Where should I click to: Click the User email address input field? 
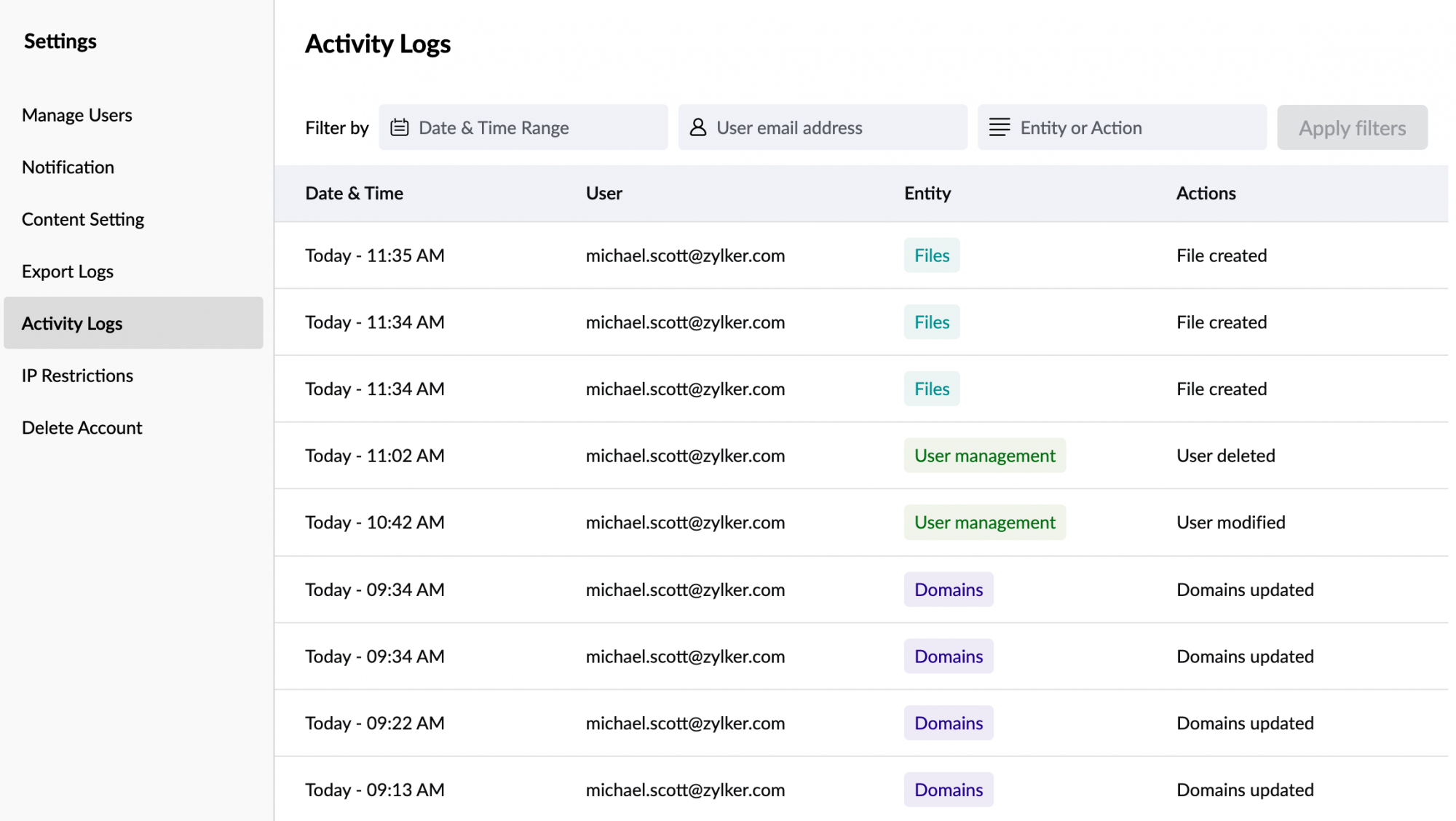(823, 127)
